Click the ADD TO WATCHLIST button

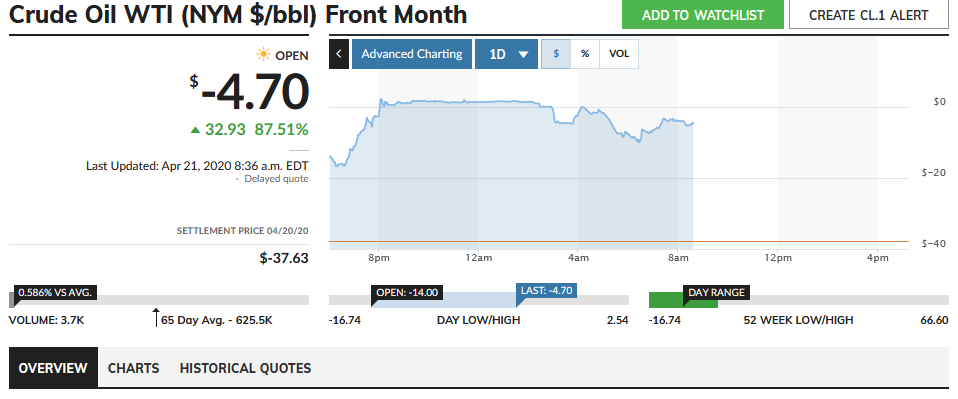point(703,15)
